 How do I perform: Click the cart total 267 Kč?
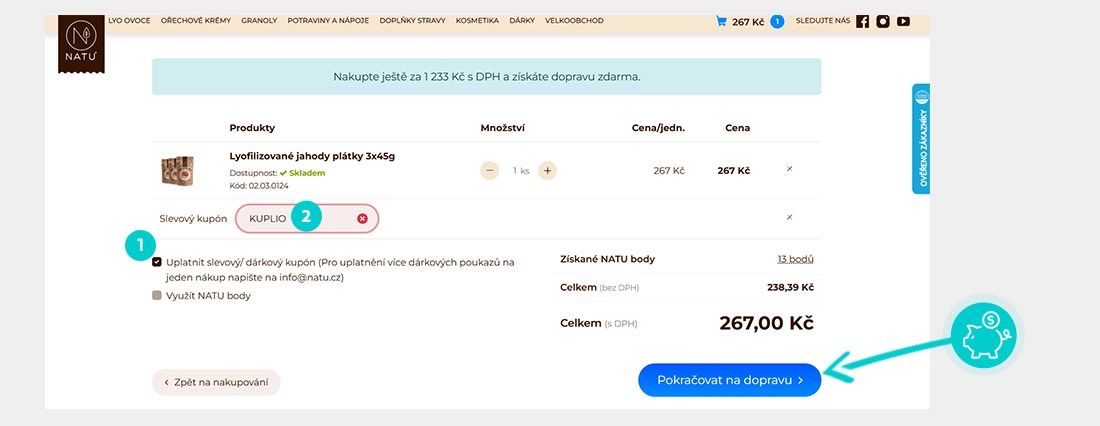(748, 22)
